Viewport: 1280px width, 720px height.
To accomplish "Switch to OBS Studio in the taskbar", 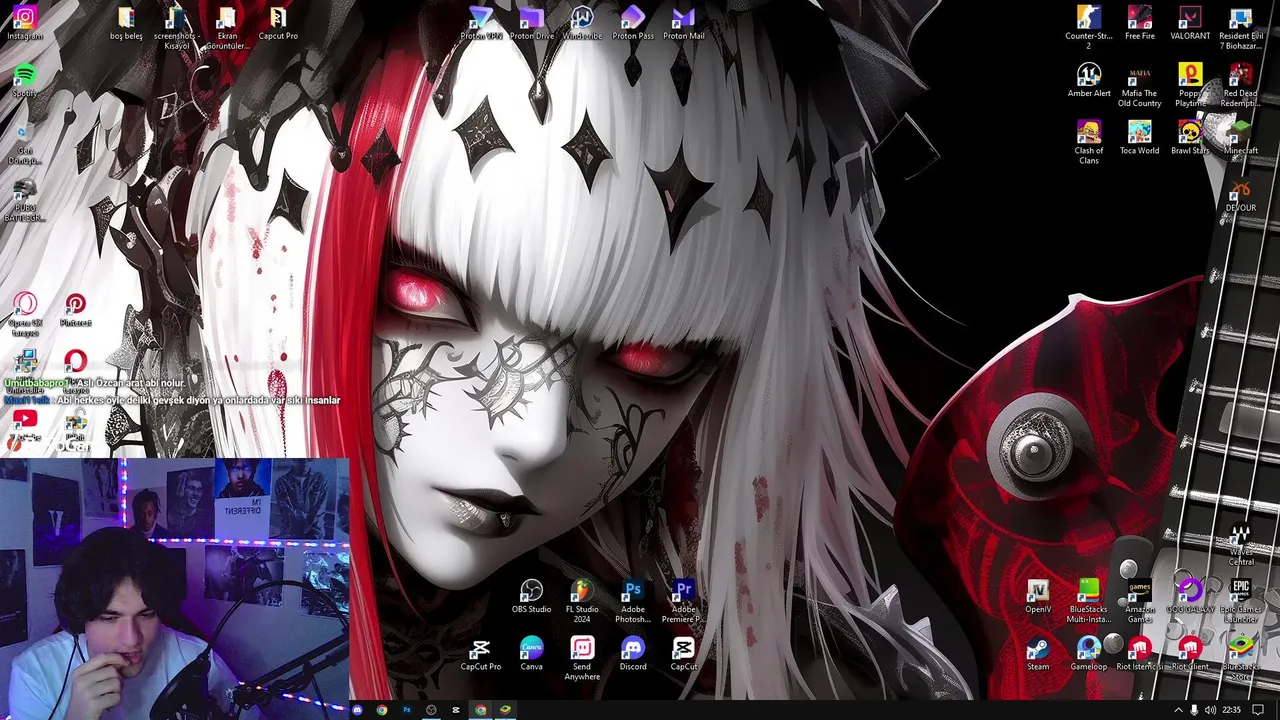I will coord(431,710).
